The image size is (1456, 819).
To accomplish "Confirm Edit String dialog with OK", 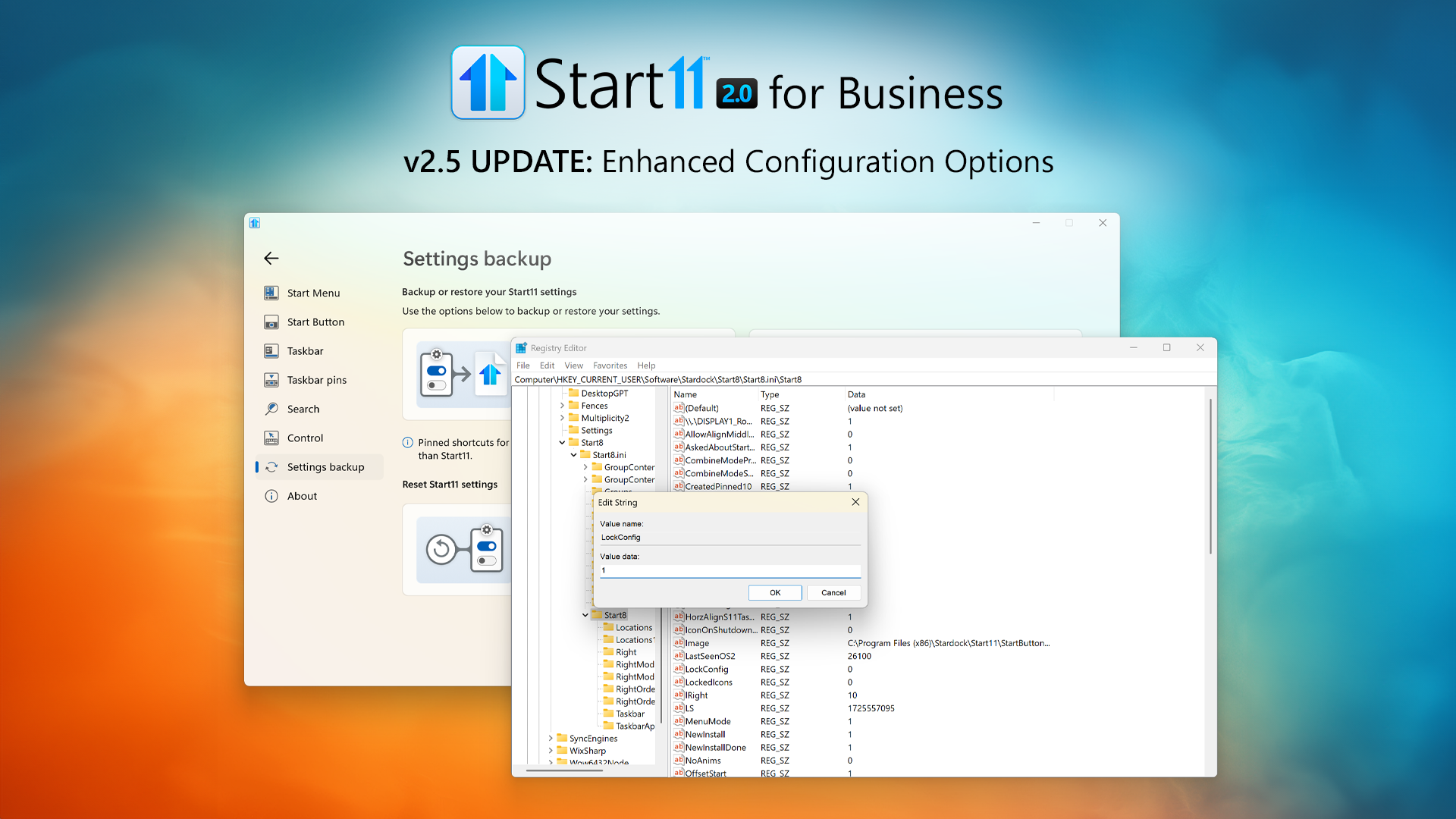I will pos(775,593).
